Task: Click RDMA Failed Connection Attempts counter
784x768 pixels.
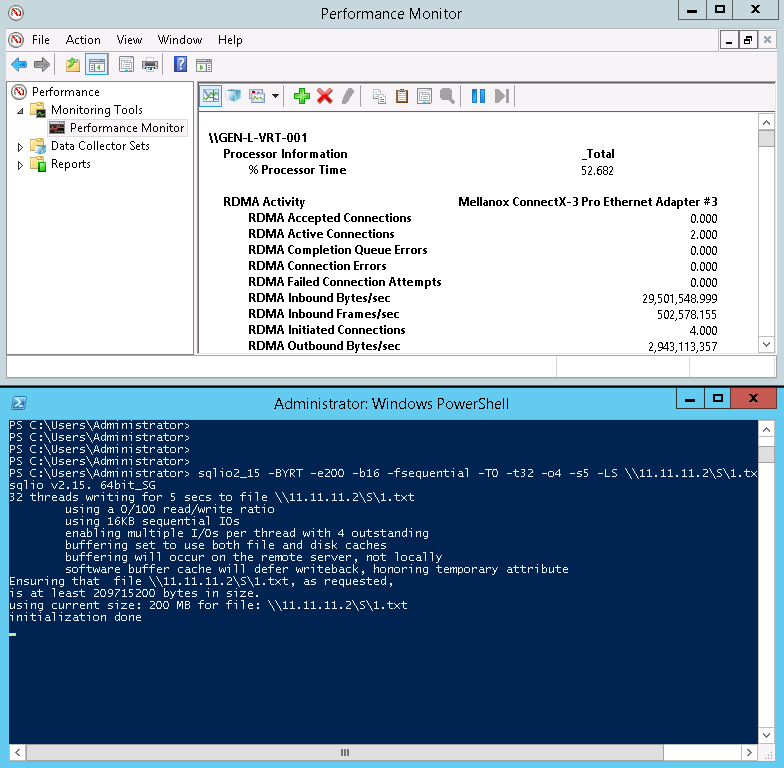Action: 344,282
